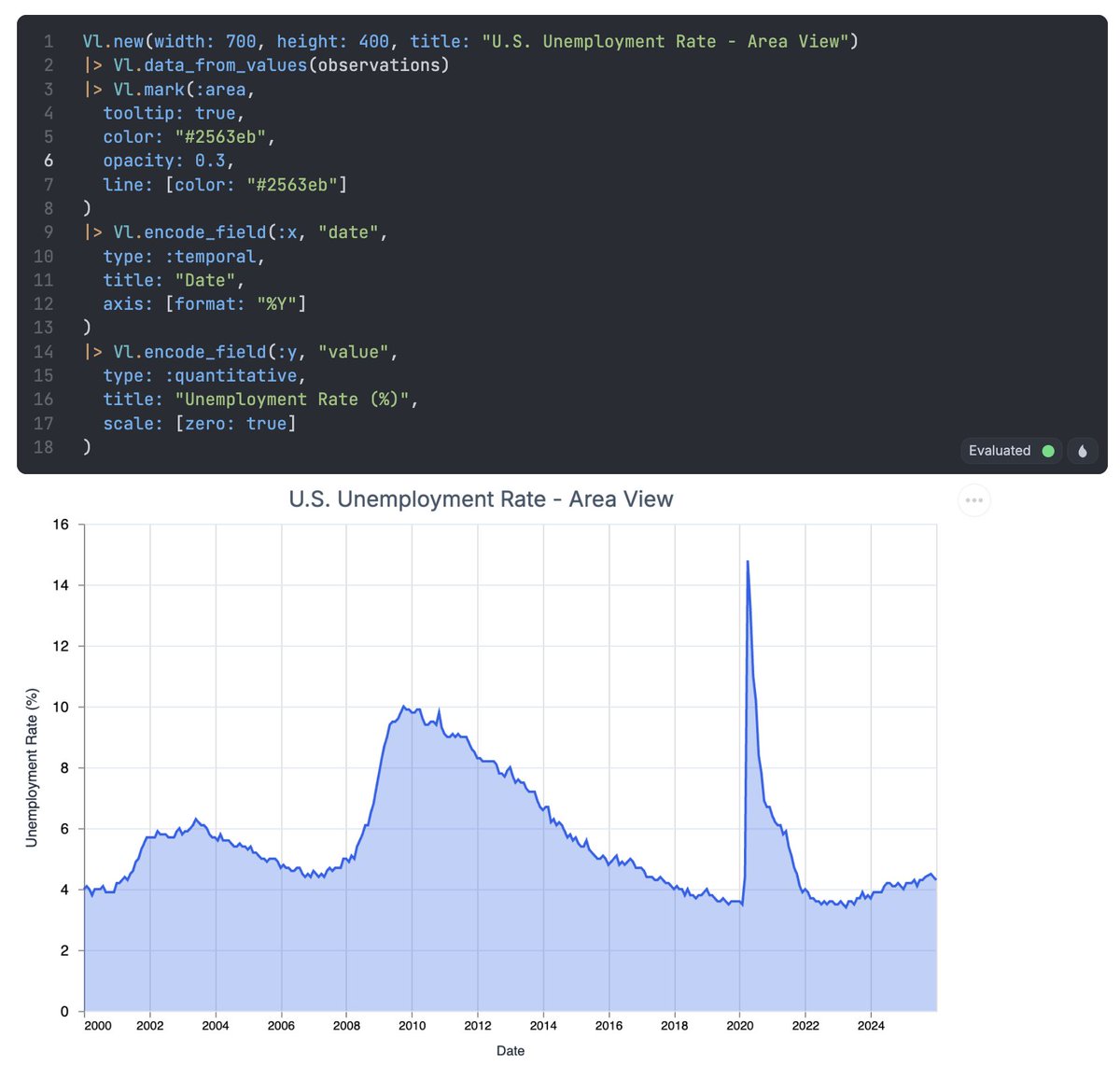Click the 'Vl.encode_field(:y, "value",' code line
The image size is (1120, 1066).
tap(241, 352)
